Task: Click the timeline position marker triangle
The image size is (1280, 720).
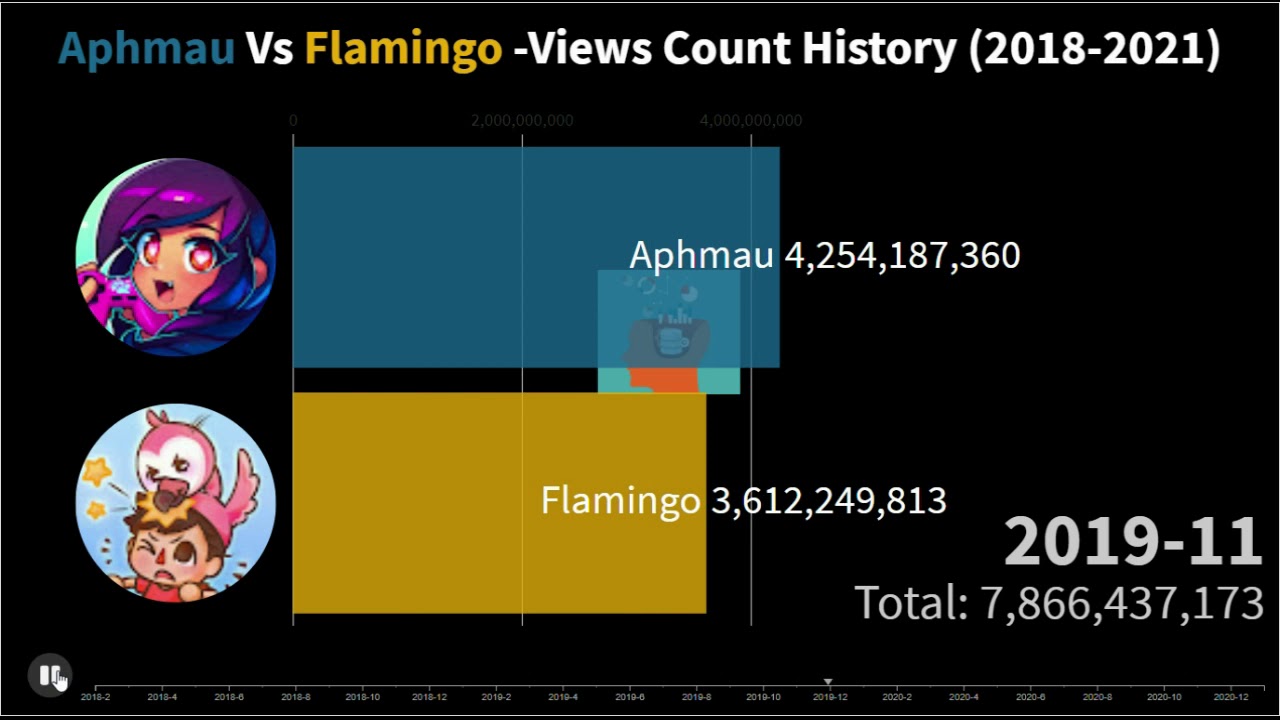Action: [x=828, y=682]
